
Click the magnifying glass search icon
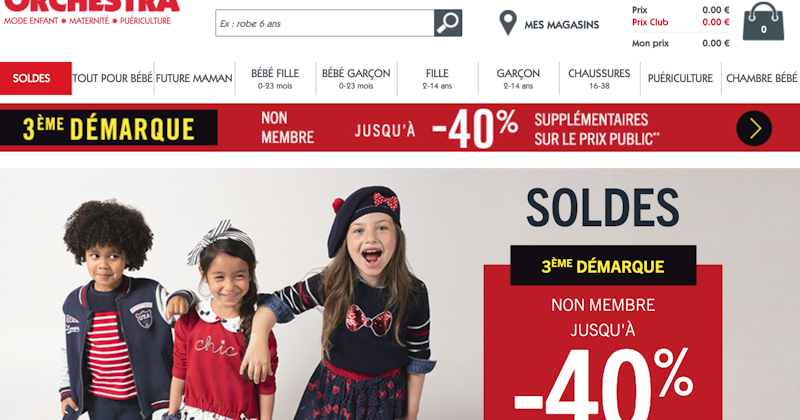[448, 23]
